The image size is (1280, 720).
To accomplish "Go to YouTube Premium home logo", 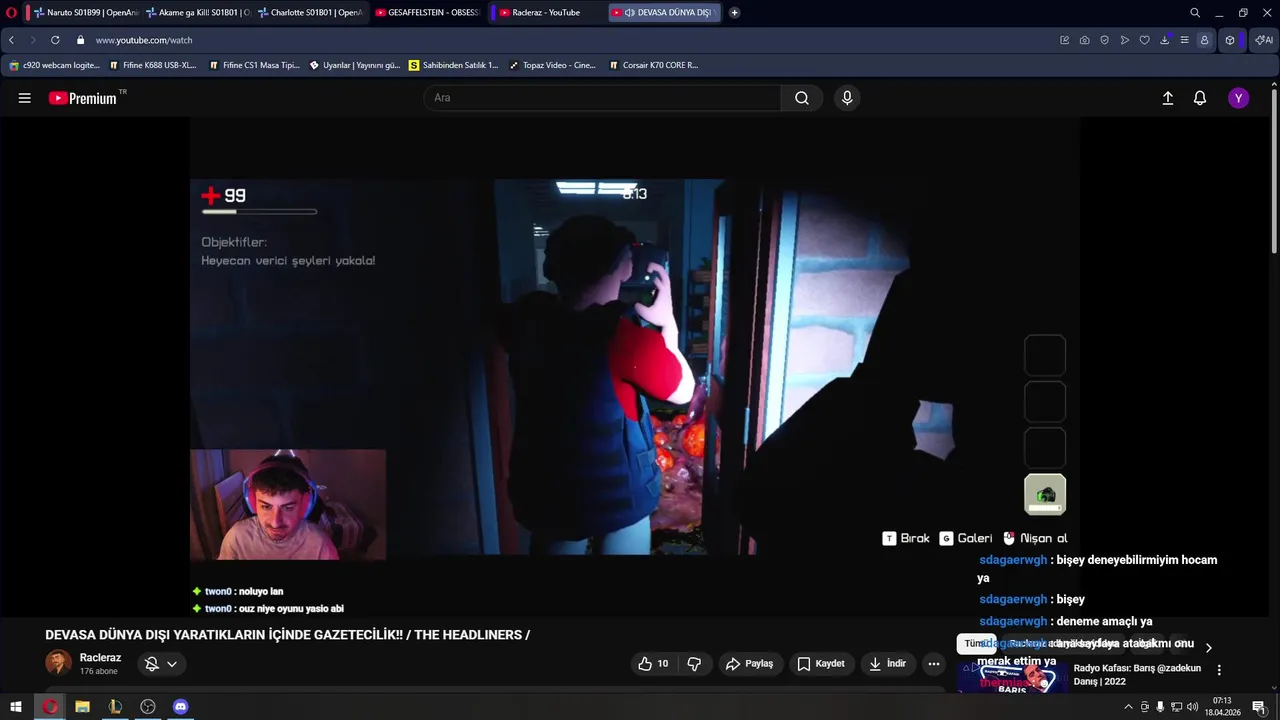I will (83, 98).
